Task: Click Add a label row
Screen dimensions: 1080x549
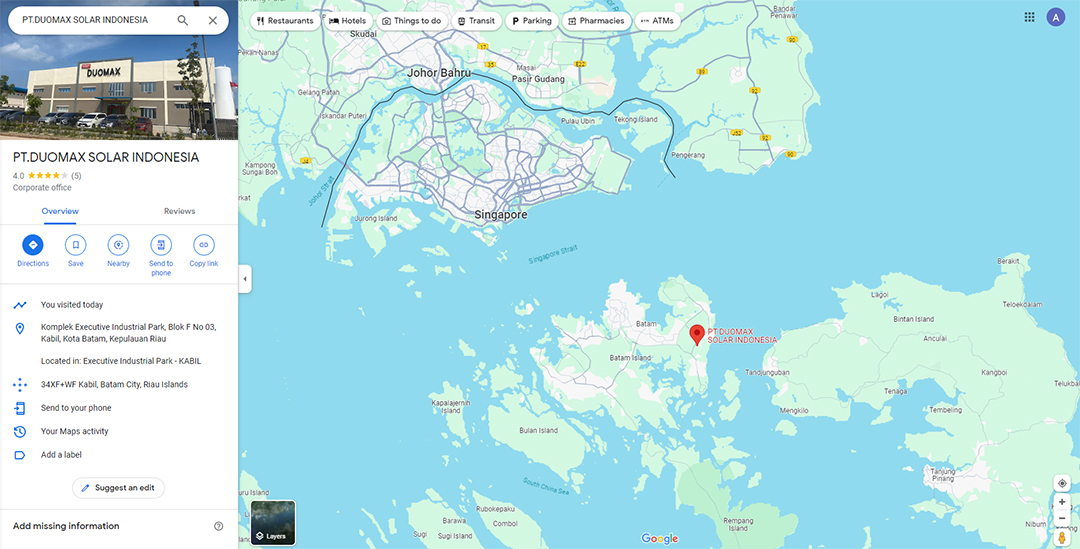Action: click(119, 455)
